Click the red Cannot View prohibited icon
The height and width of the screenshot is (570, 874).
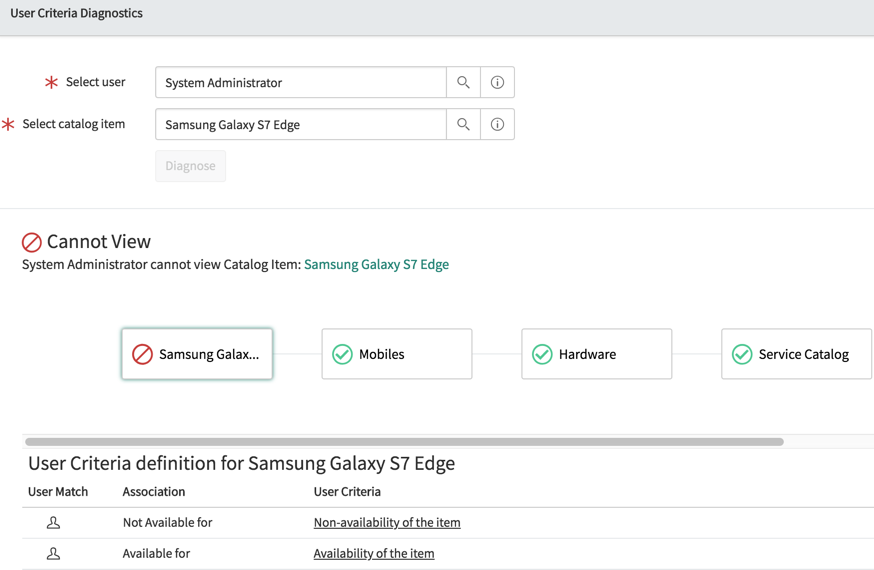[x=32, y=242]
